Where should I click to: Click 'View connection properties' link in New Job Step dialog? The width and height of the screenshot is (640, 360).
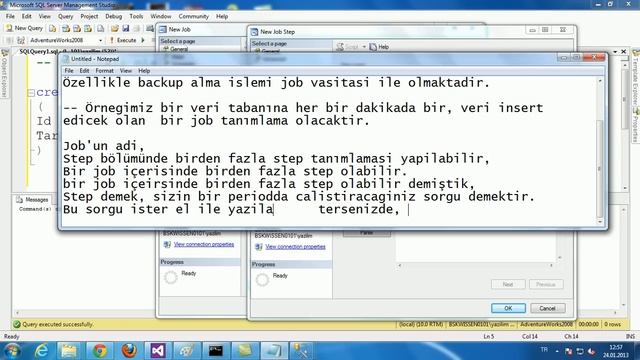click(295, 247)
